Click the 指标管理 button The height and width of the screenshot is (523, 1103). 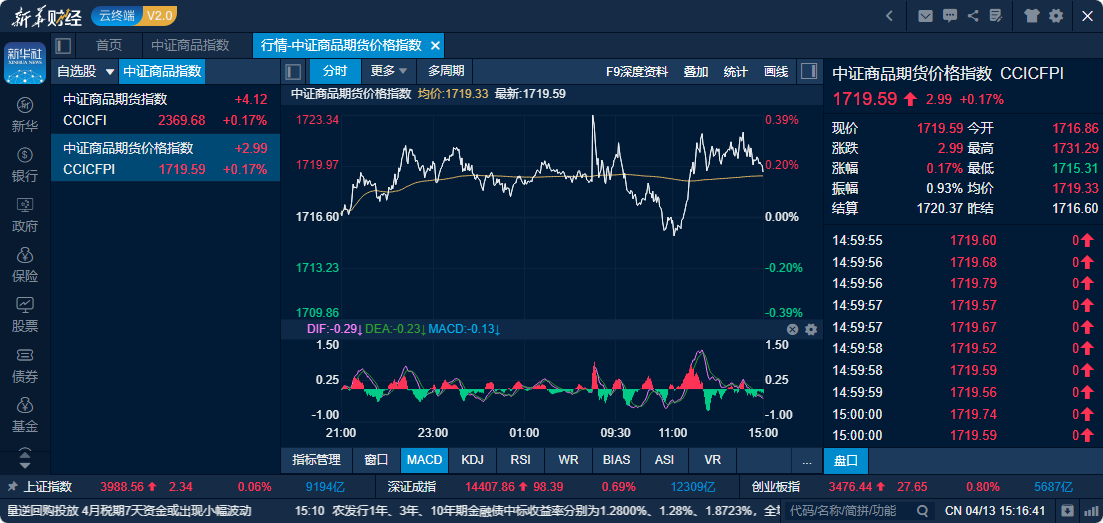tap(316, 460)
